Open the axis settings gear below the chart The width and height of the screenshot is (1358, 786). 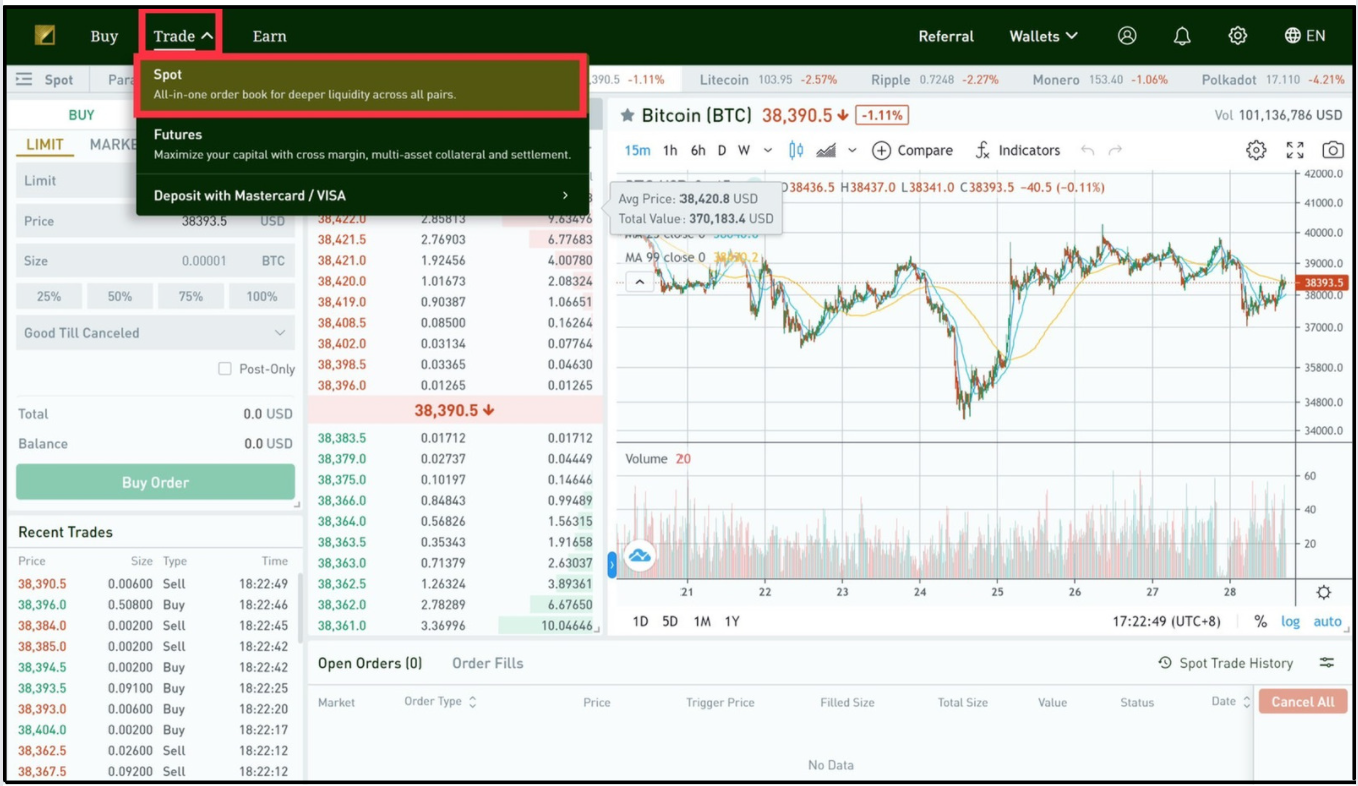coord(1324,592)
